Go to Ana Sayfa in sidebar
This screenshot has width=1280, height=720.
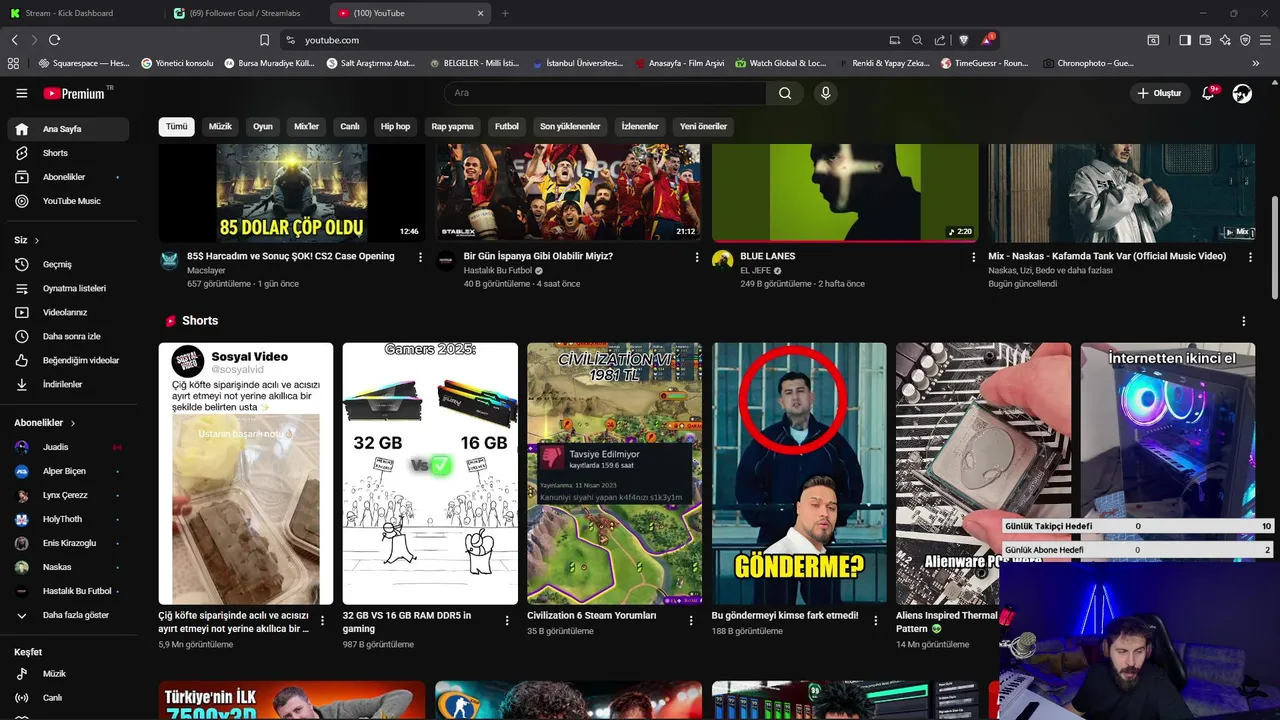pyautogui.click(x=68, y=129)
